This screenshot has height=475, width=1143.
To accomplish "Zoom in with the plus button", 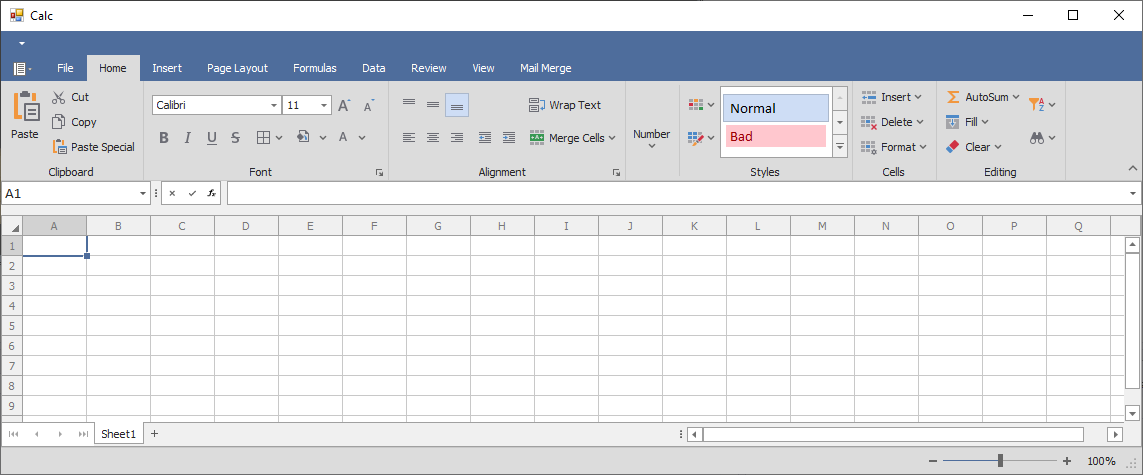I will [1067, 461].
